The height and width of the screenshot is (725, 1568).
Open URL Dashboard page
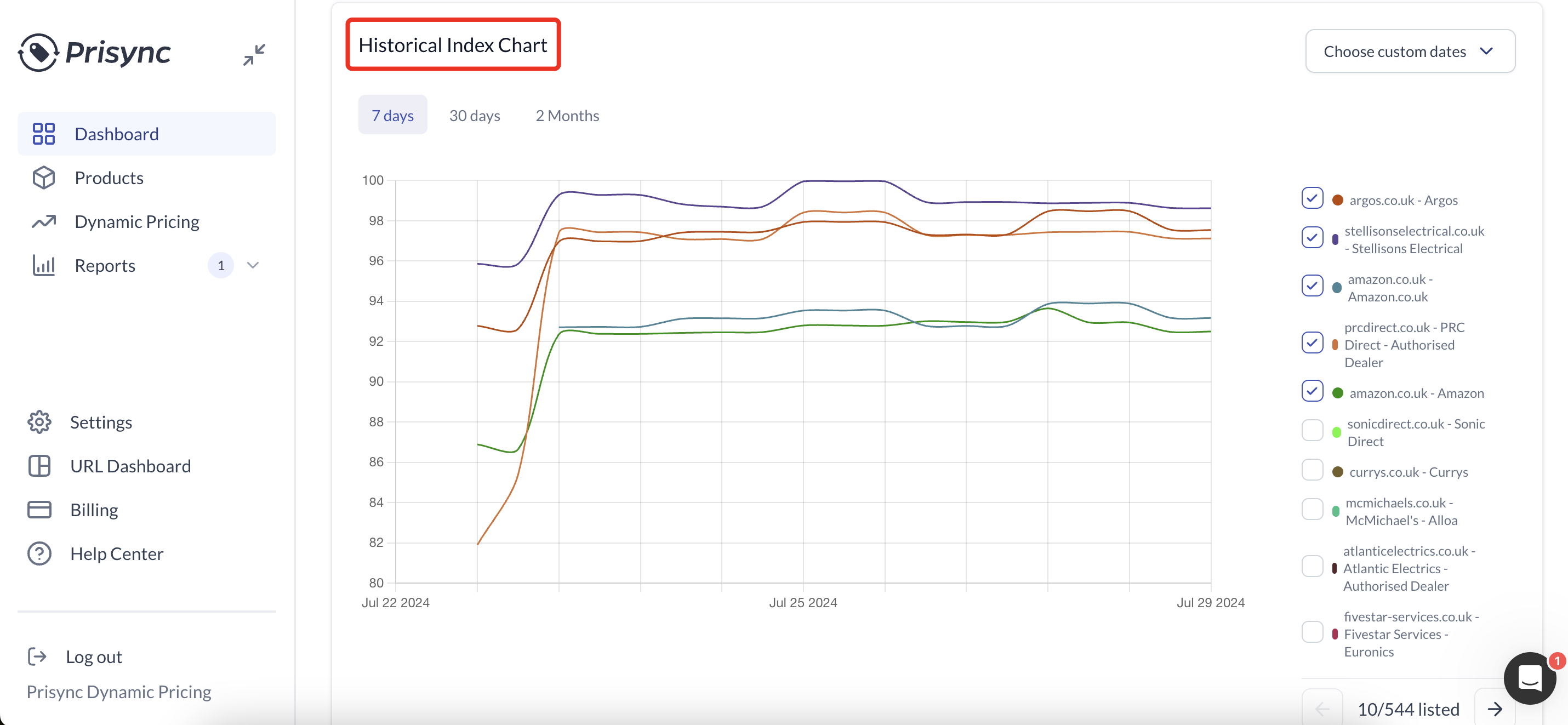pos(130,466)
